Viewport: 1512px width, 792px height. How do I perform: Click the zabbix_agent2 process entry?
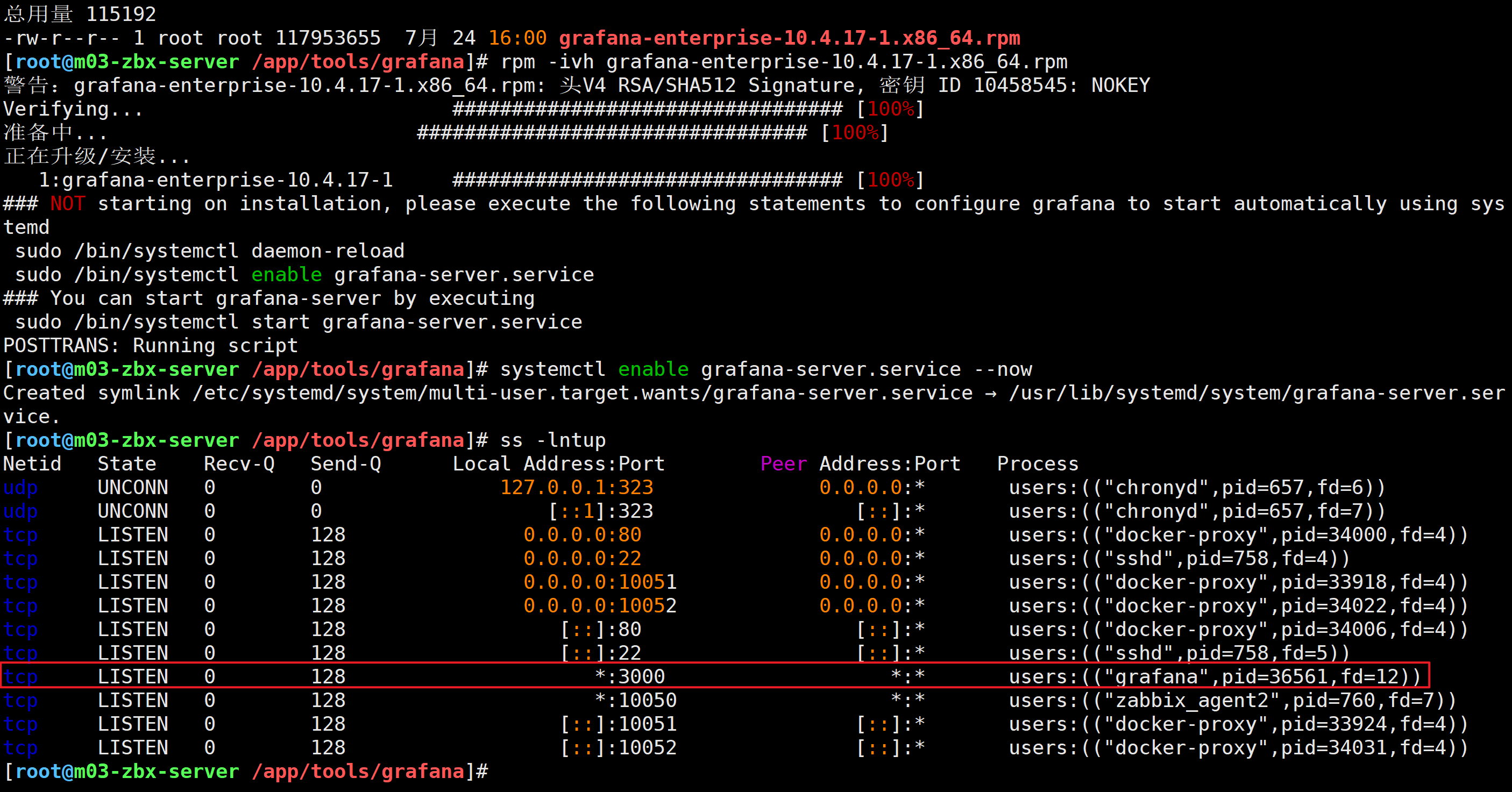pyautogui.click(x=1233, y=701)
